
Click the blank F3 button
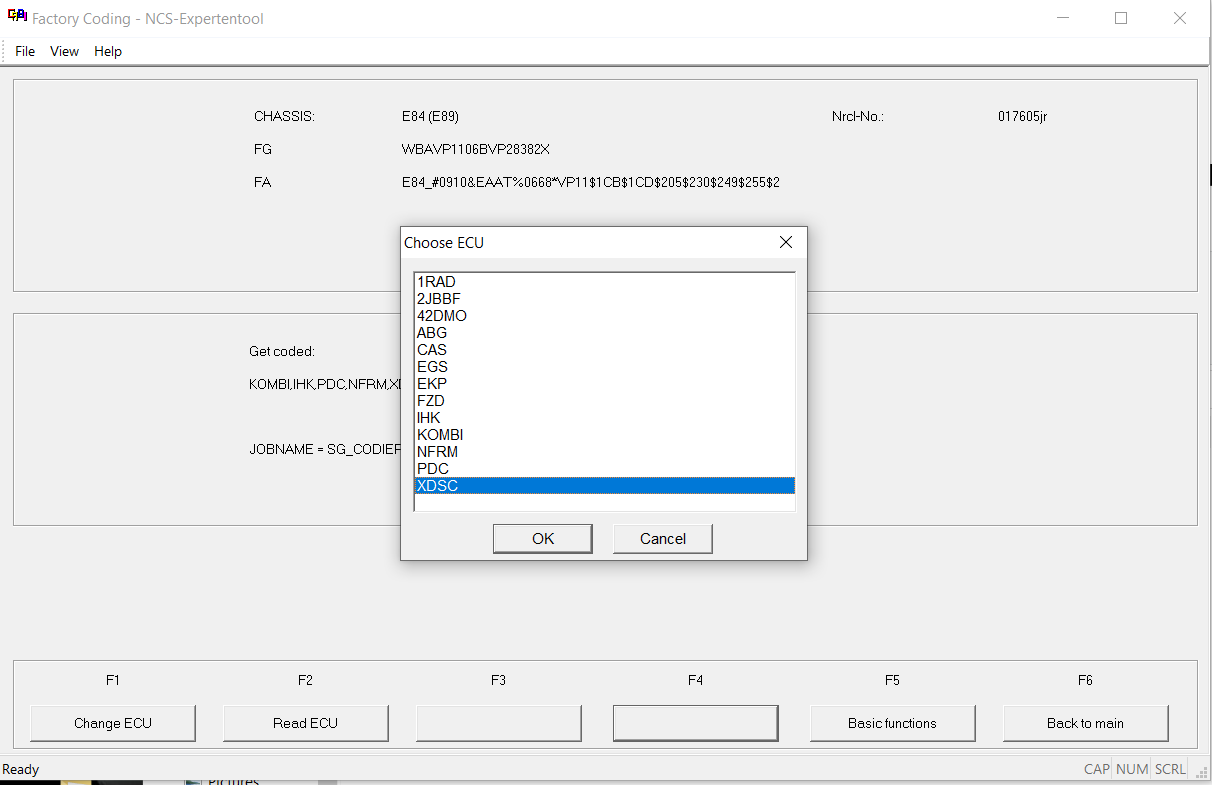pyautogui.click(x=499, y=723)
